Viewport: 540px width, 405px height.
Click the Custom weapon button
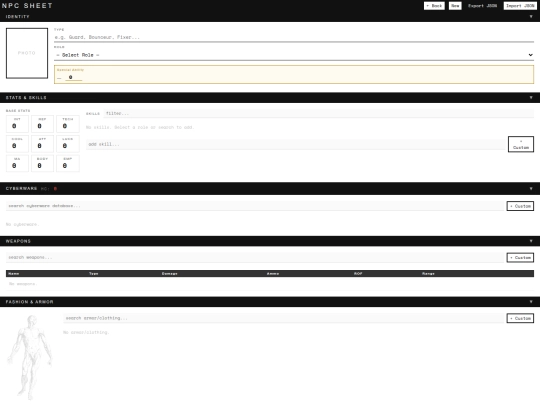(520, 258)
